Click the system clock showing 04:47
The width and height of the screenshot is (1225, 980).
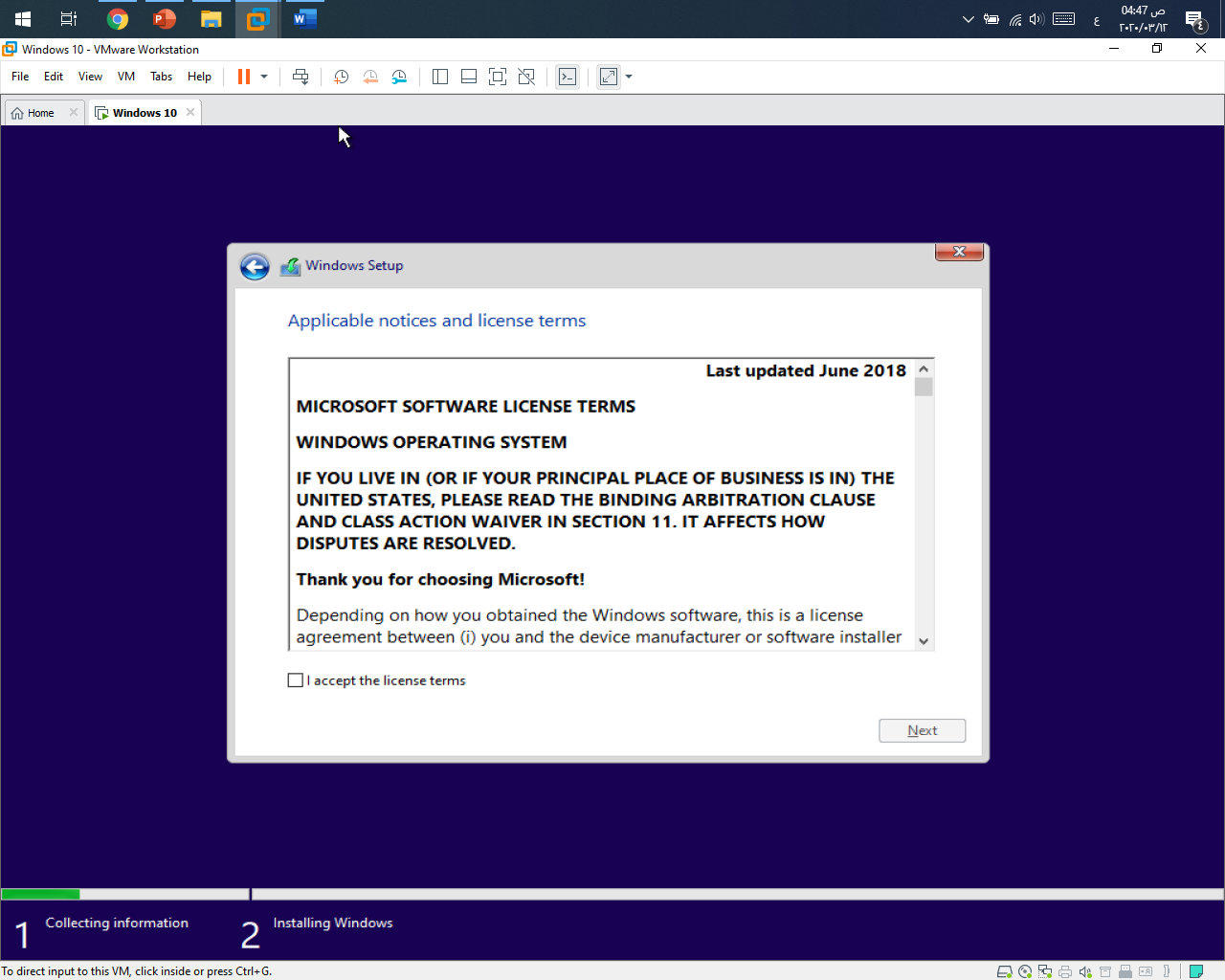tap(1144, 19)
